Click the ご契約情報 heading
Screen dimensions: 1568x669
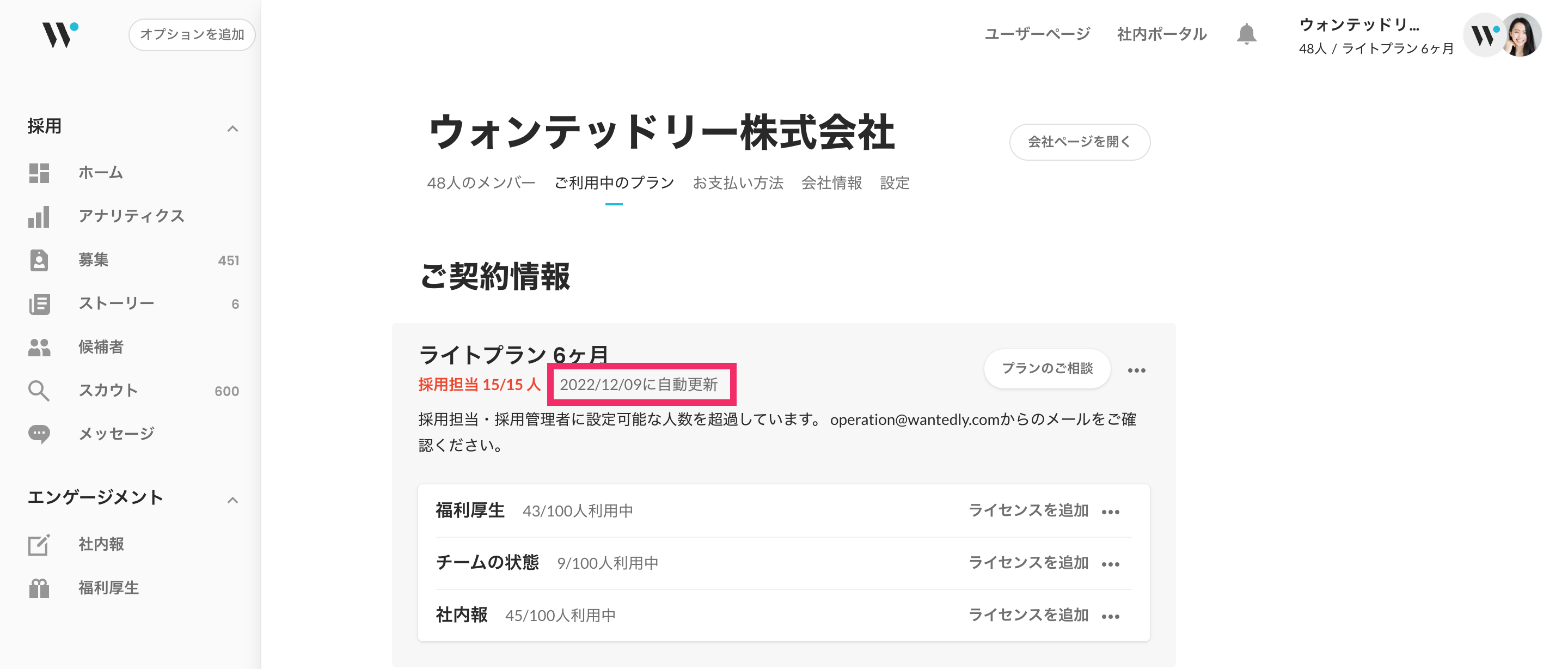tap(495, 277)
